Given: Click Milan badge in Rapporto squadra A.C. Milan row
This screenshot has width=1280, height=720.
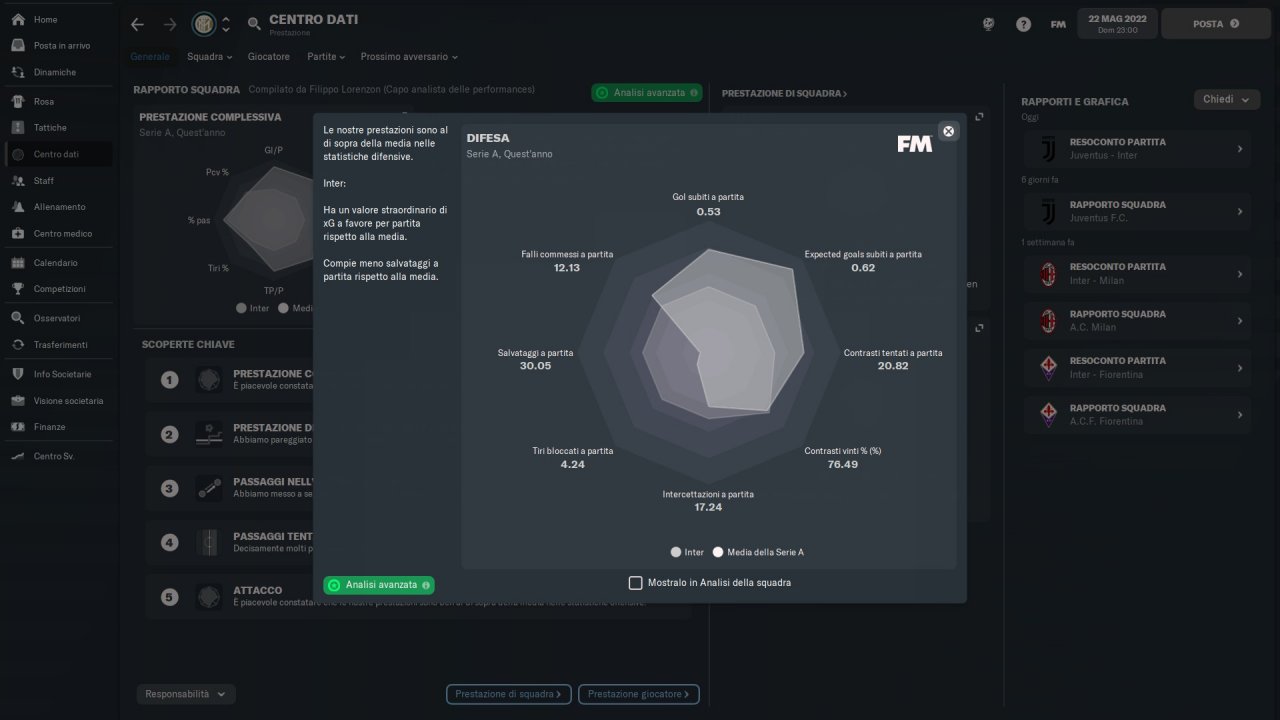Looking at the screenshot, I should tap(1048, 321).
